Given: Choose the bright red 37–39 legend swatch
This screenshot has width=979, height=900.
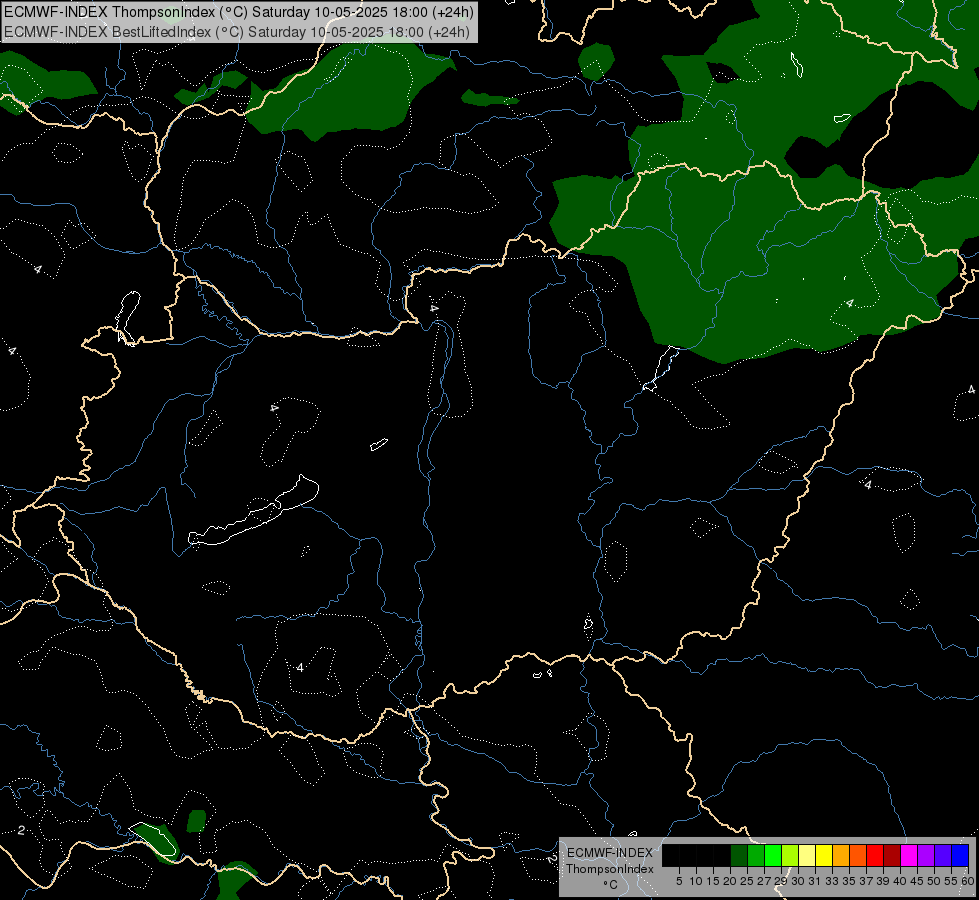Looking at the screenshot, I should pos(875,855).
